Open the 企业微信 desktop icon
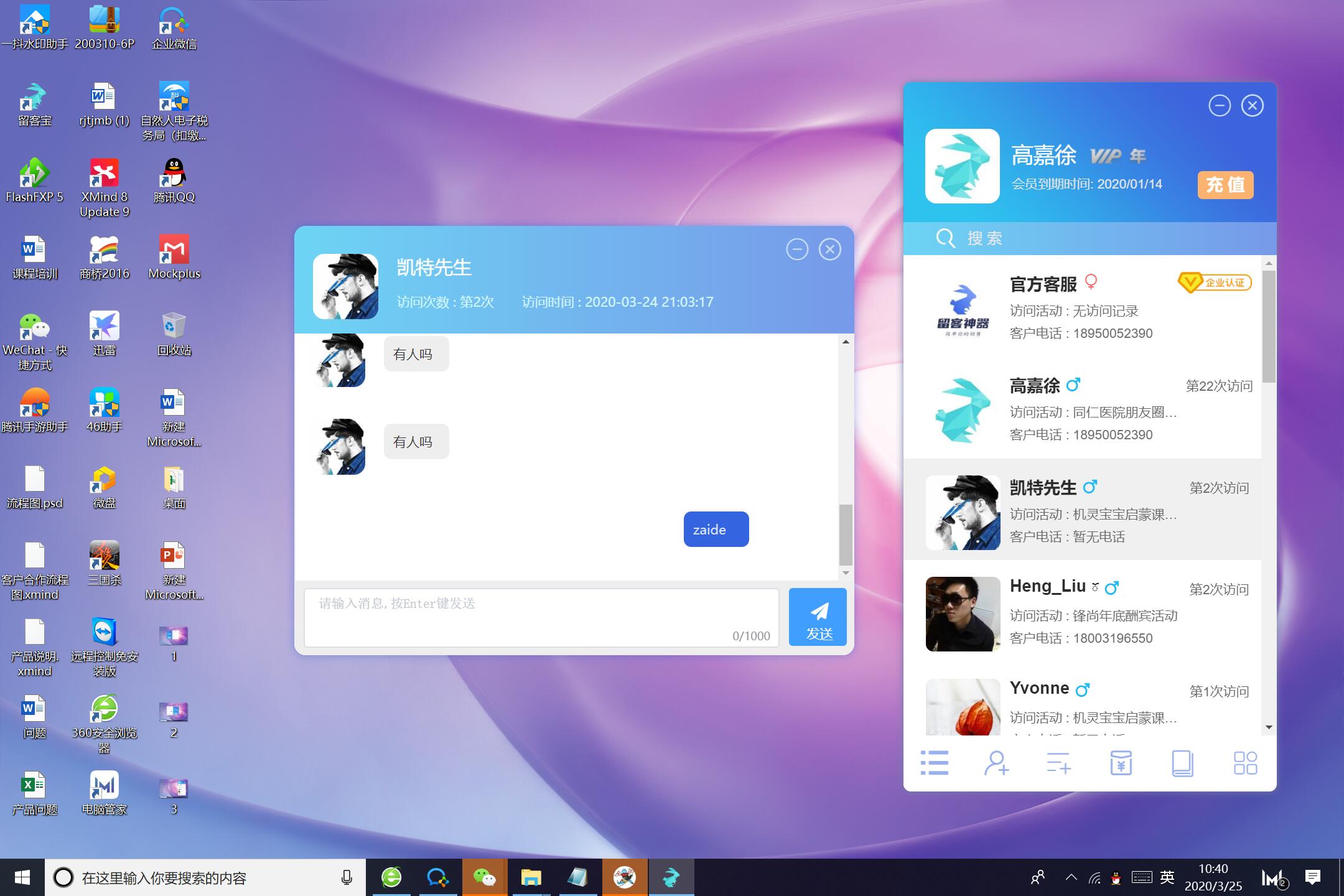 (x=174, y=28)
